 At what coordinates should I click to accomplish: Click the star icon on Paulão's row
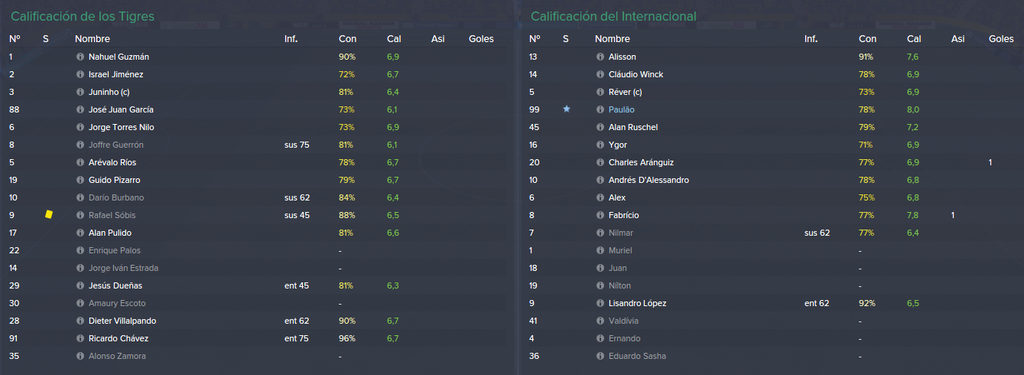[x=566, y=109]
